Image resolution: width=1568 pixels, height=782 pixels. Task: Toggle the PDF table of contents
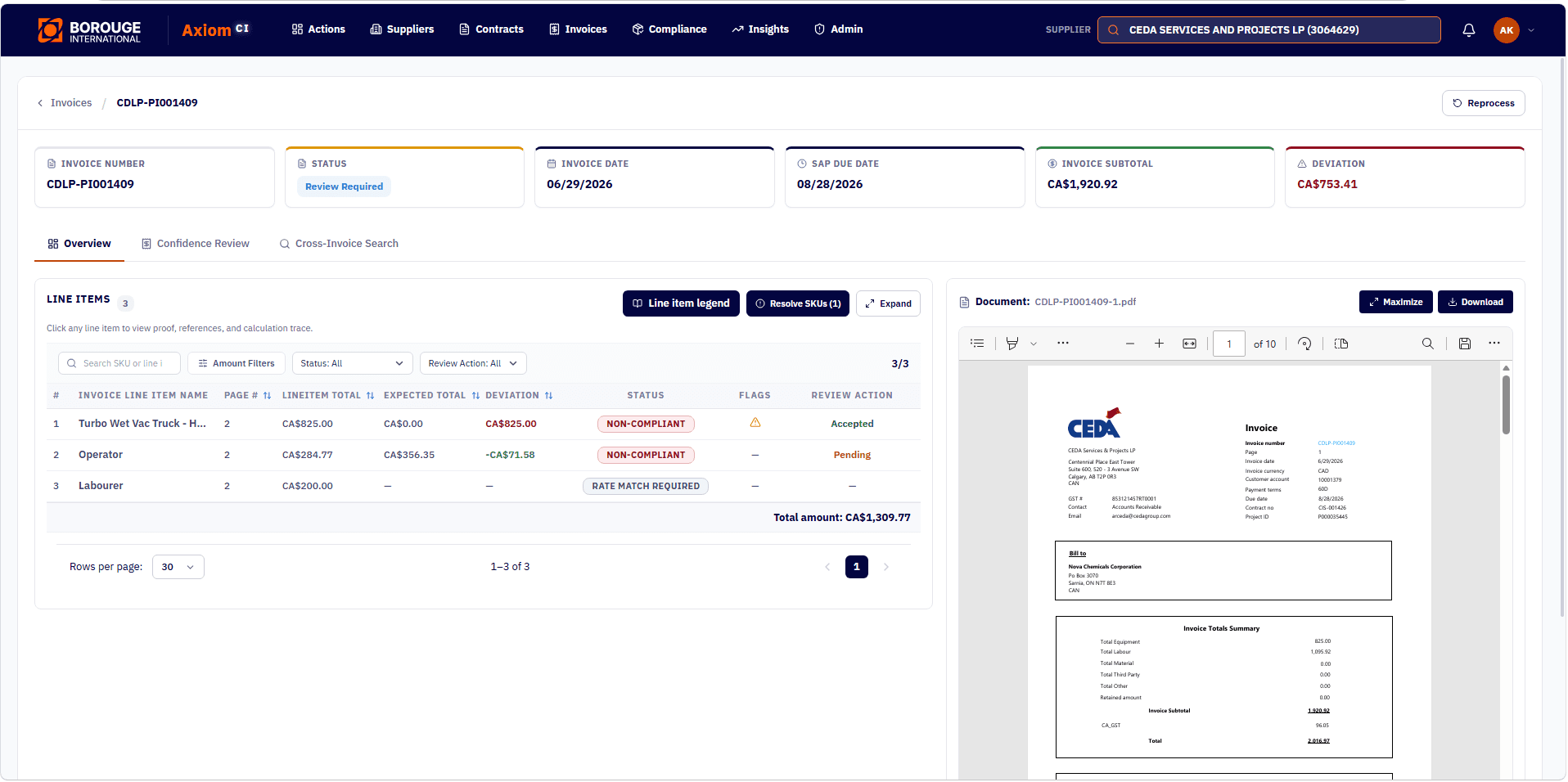(x=977, y=344)
